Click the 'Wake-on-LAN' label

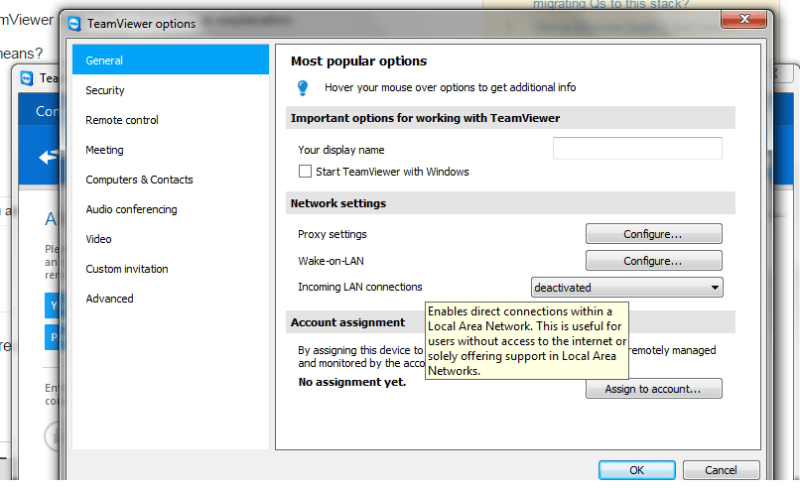pos(331,261)
